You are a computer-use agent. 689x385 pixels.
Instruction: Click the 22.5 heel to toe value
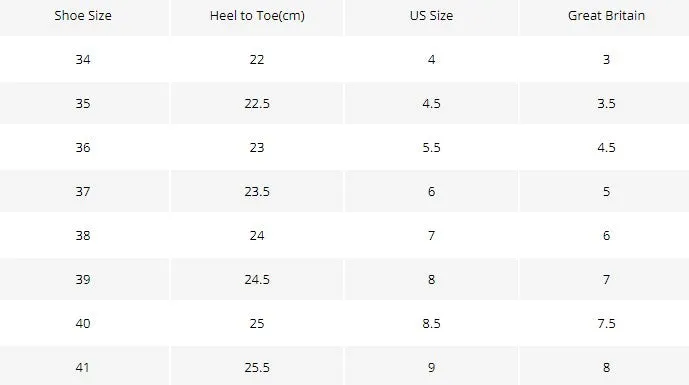(x=257, y=103)
